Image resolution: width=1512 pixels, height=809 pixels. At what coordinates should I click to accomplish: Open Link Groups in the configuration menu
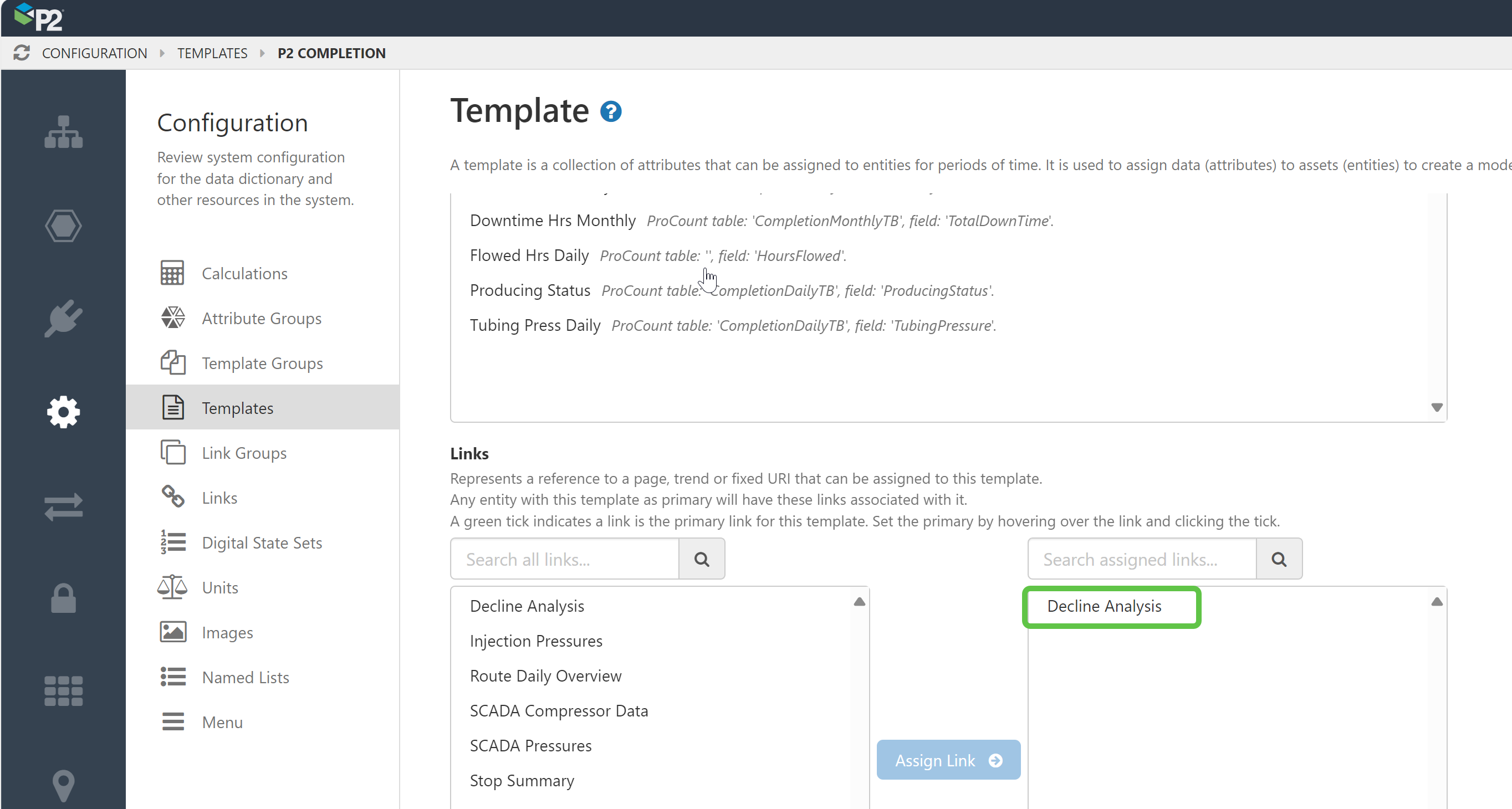click(243, 453)
